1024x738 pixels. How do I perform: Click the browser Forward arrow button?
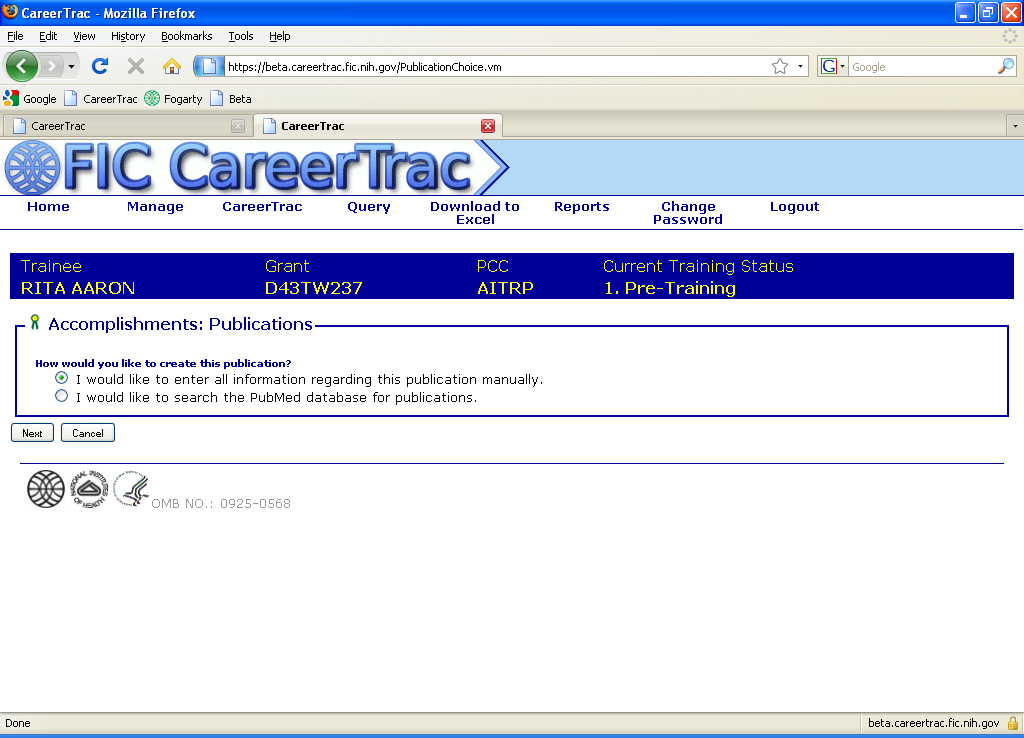[52, 66]
